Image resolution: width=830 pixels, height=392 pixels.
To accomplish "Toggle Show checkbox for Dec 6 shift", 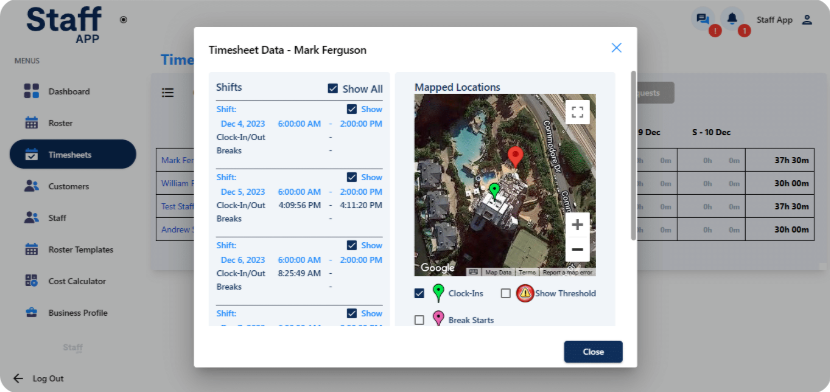I will (x=352, y=245).
